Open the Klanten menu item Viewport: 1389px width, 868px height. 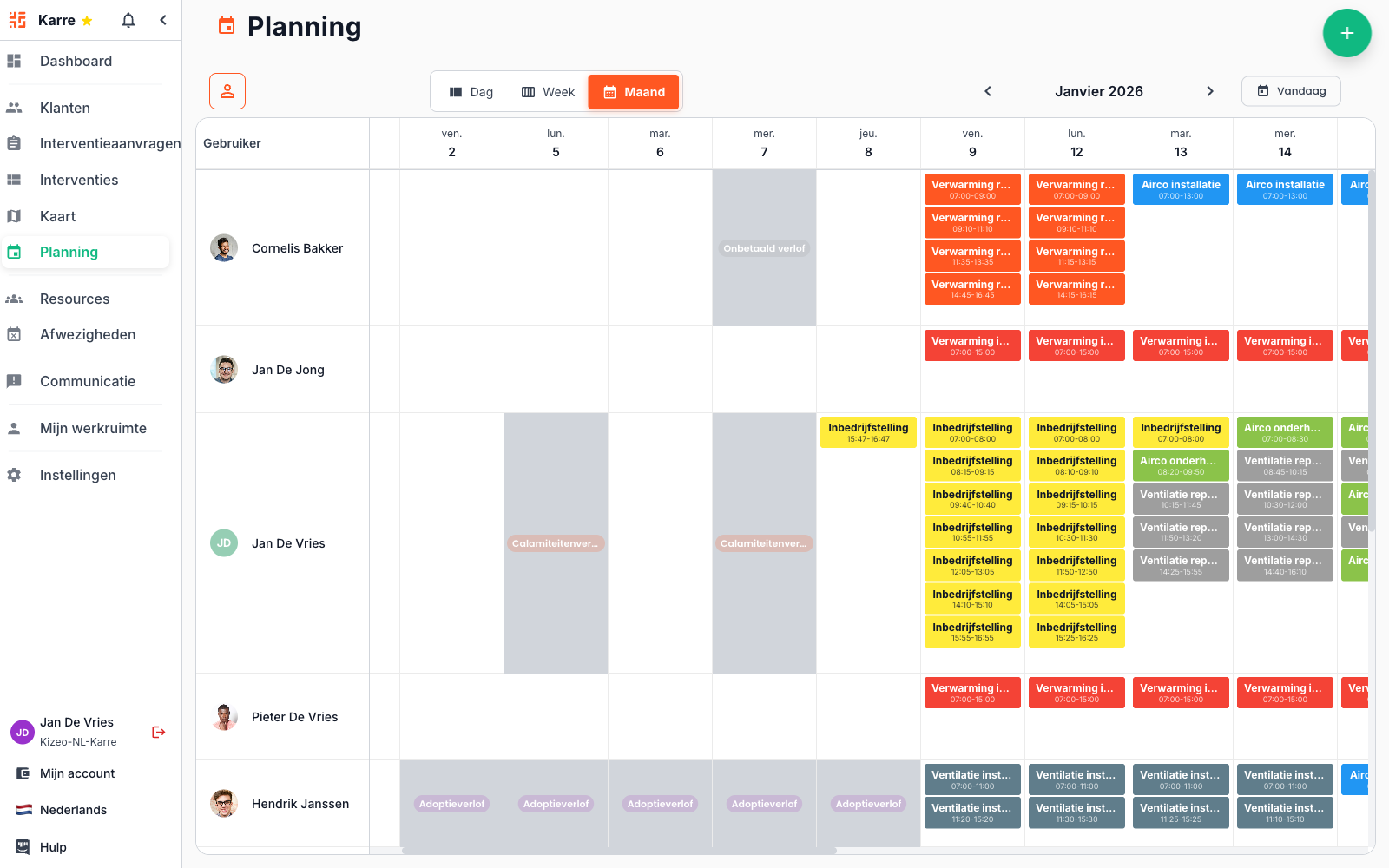[64, 108]
